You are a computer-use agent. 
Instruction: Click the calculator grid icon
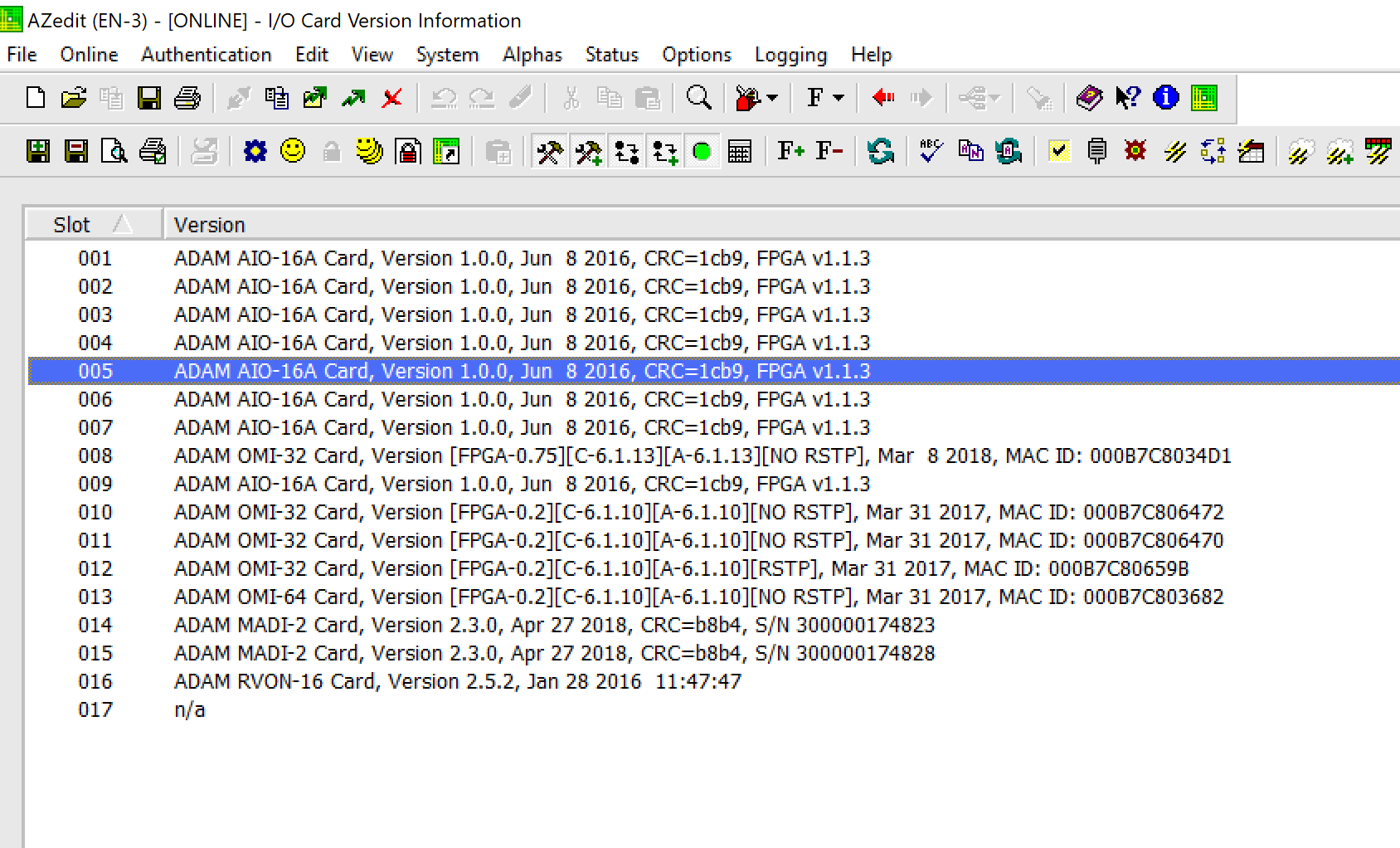(739, 151)
